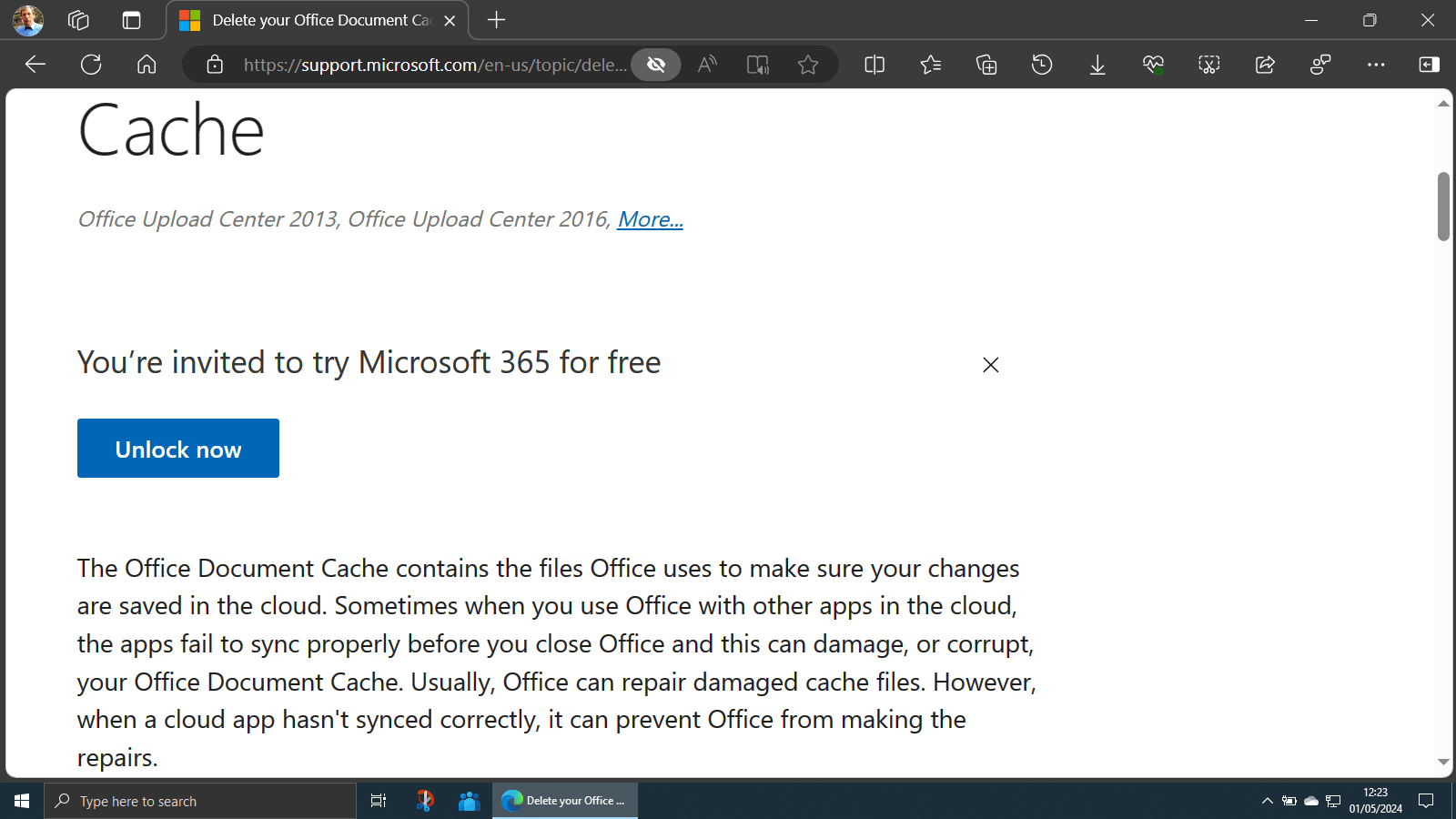View browsing history icon
Screen dimensions: 1456x819
[x=1042, y=65]
